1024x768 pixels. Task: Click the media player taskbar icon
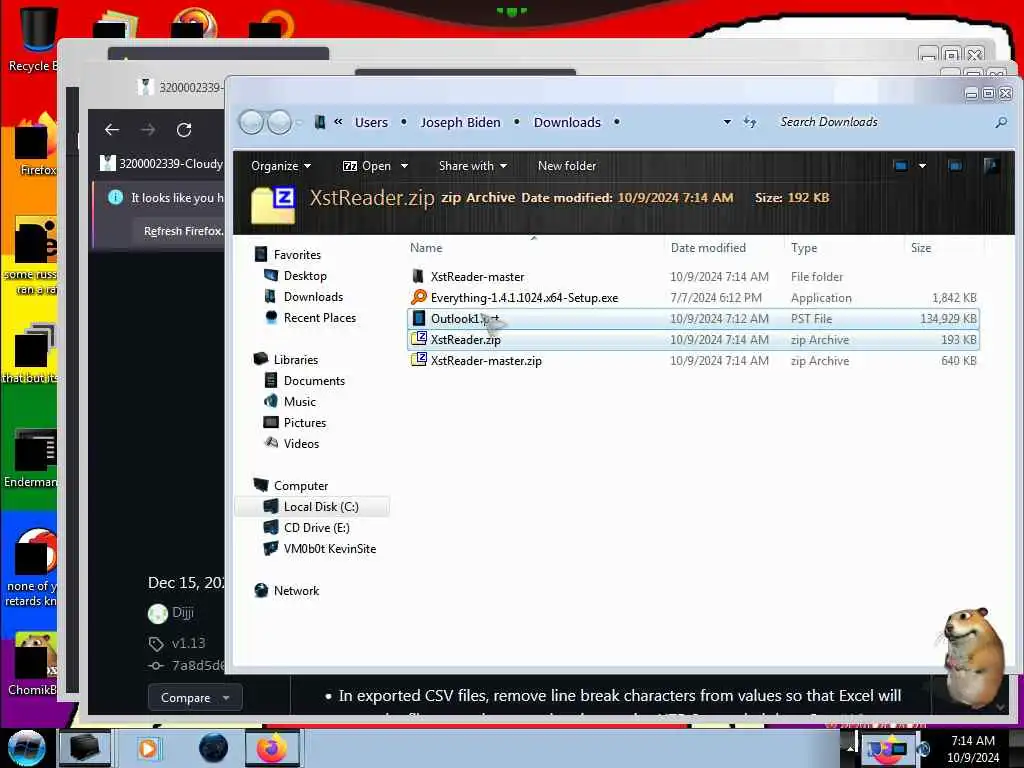tap(148, 748)
